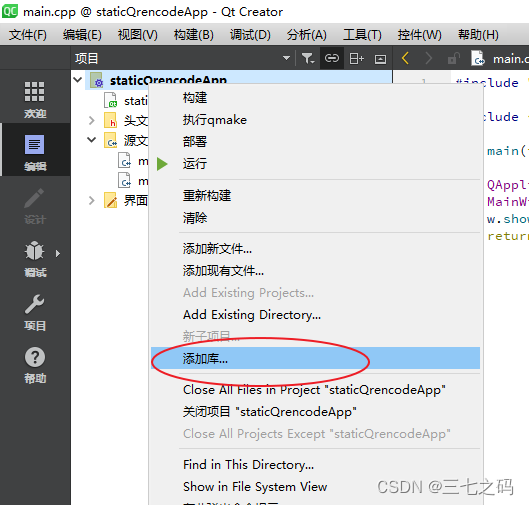Expand the header files (头文) folder
This screenshot has width=529, height=505.
coord(91,120)
